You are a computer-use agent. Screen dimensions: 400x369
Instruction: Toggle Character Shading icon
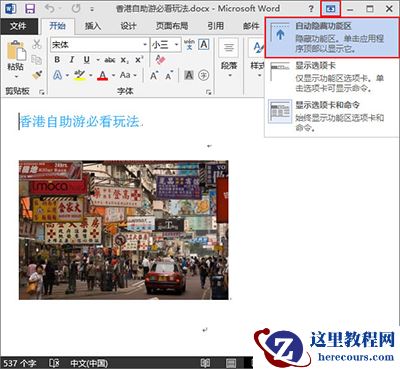click(x=189, y=75)
